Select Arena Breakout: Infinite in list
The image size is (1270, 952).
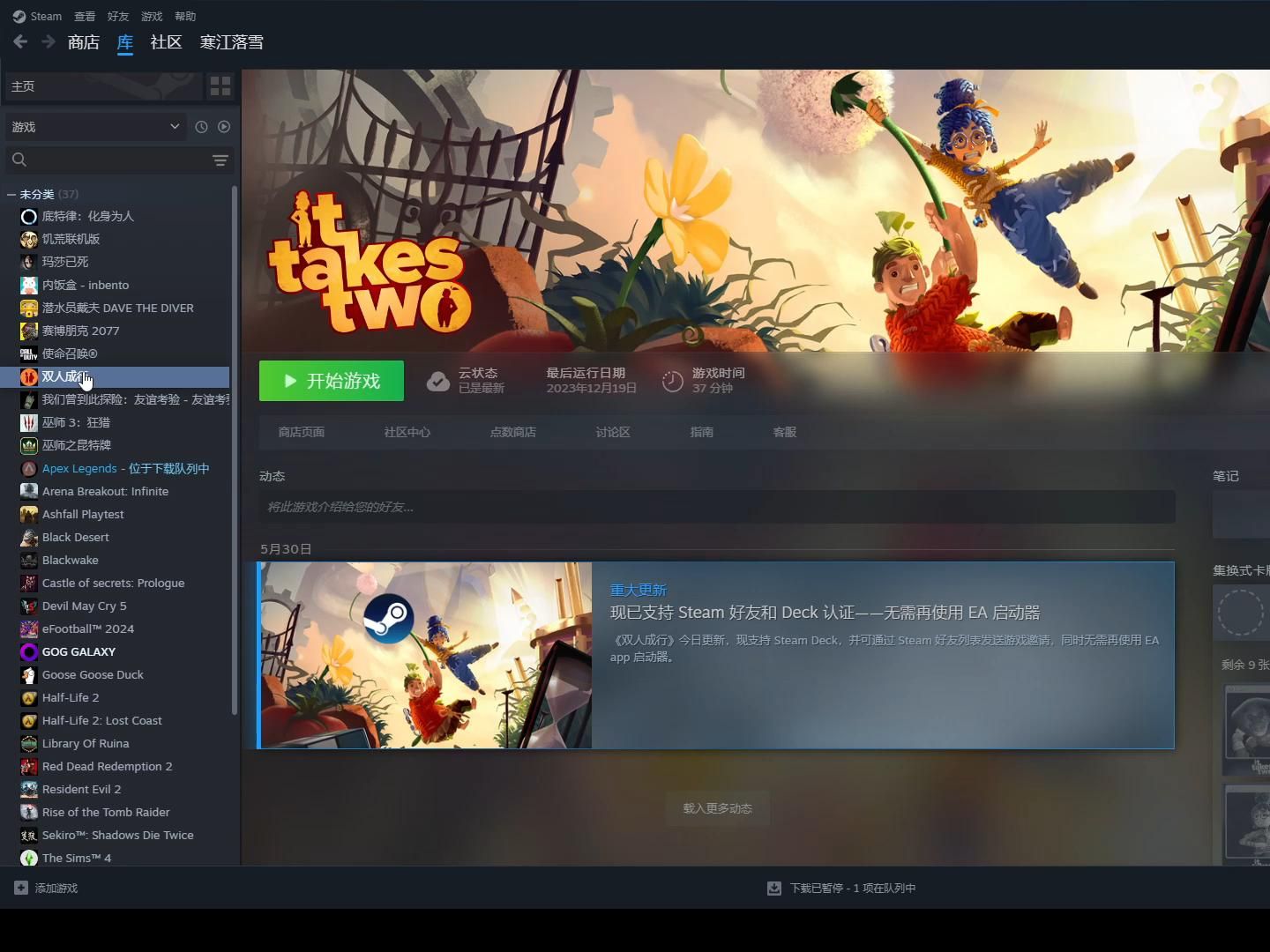pyautogui.click(x=106, y=491)
